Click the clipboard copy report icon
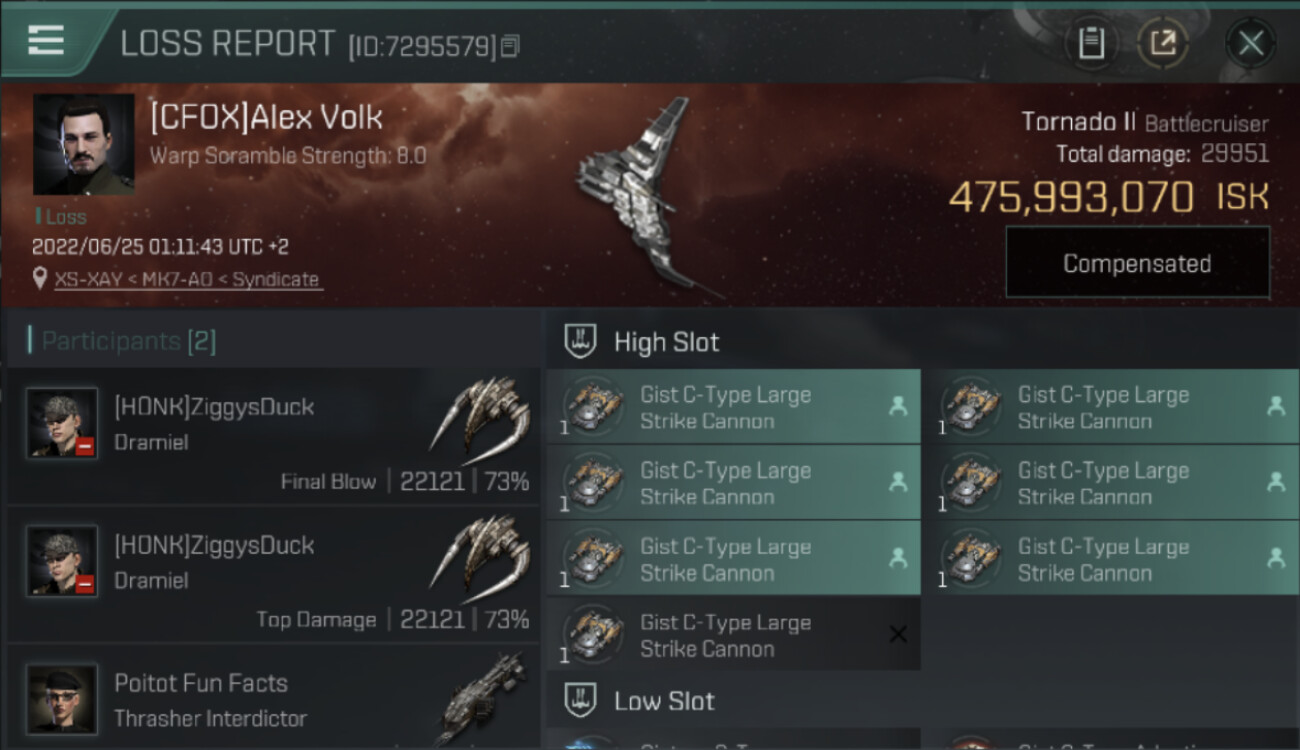The image size is (1300, 750). point(1091,43)
